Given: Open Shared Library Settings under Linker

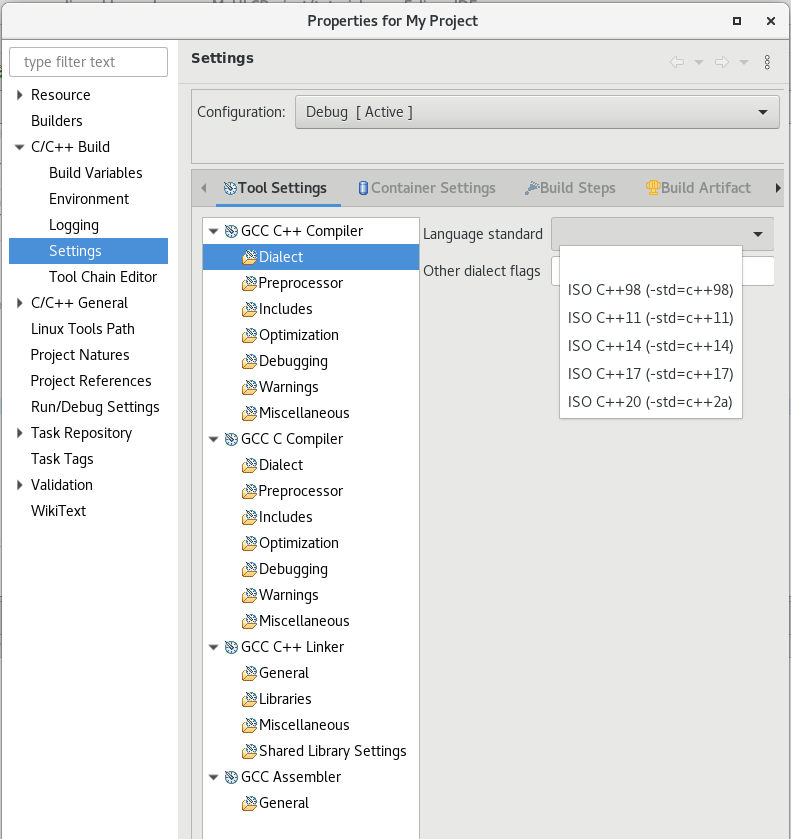Looking at the screenshot, I should 332,751.
